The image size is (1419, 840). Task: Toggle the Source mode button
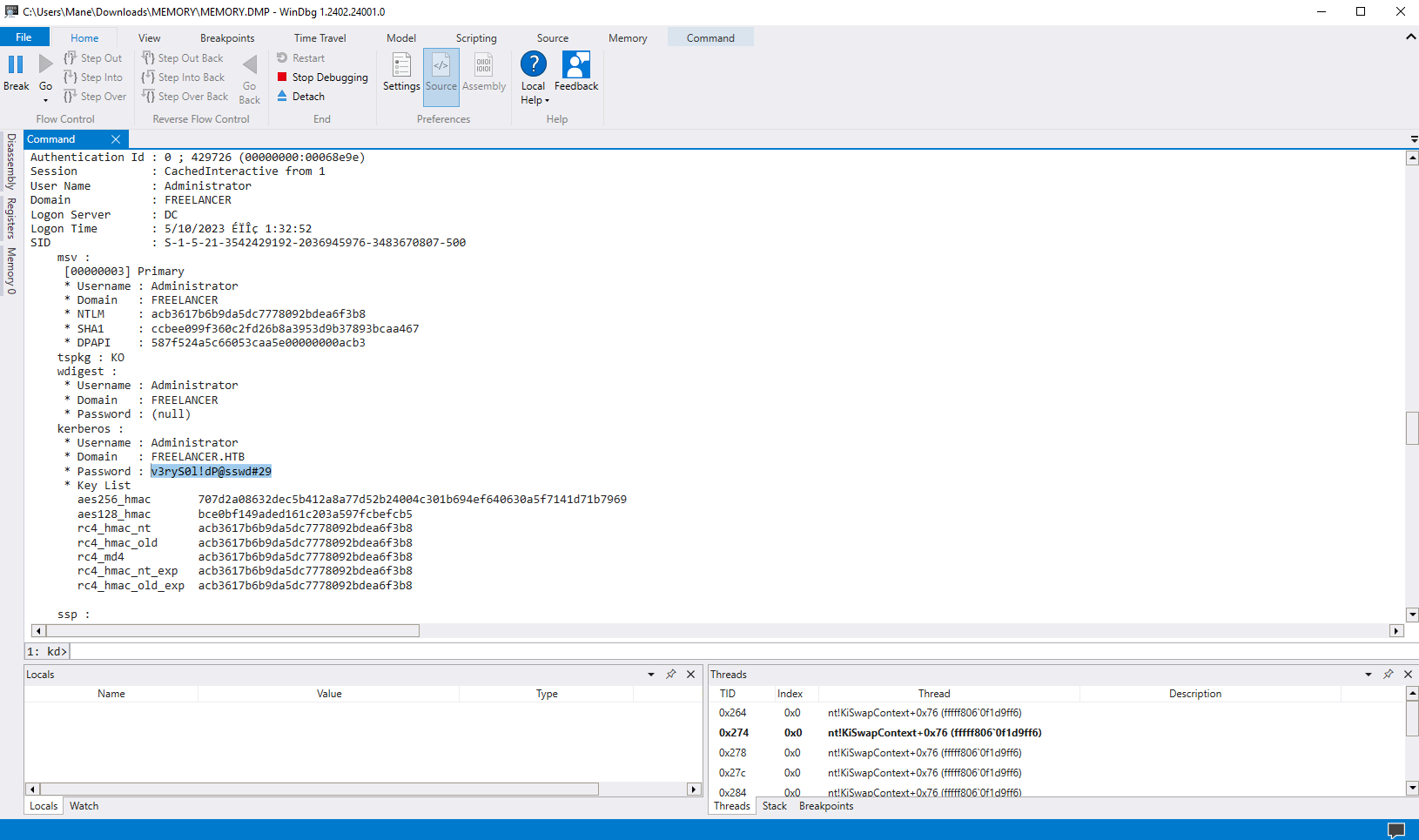pos(441,77)
